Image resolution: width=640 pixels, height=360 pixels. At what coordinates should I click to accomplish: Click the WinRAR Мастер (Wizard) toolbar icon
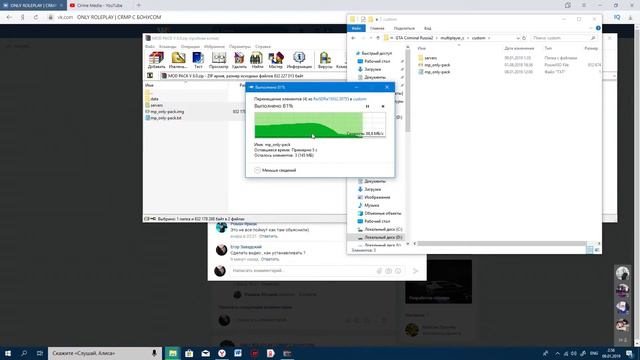276,60
